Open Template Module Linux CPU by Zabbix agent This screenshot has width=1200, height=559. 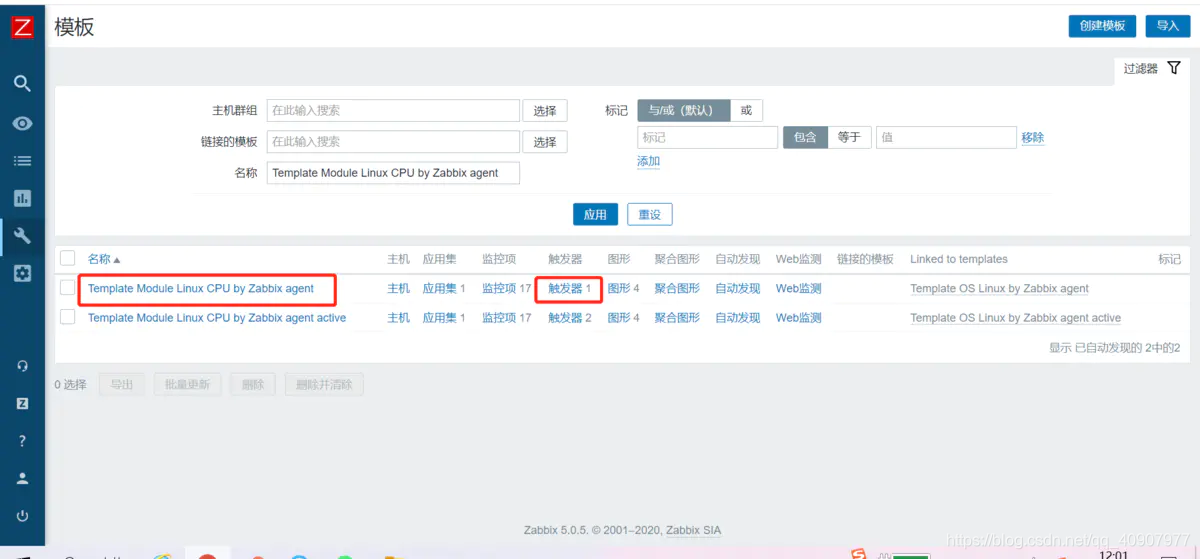(x=201, y=288)
